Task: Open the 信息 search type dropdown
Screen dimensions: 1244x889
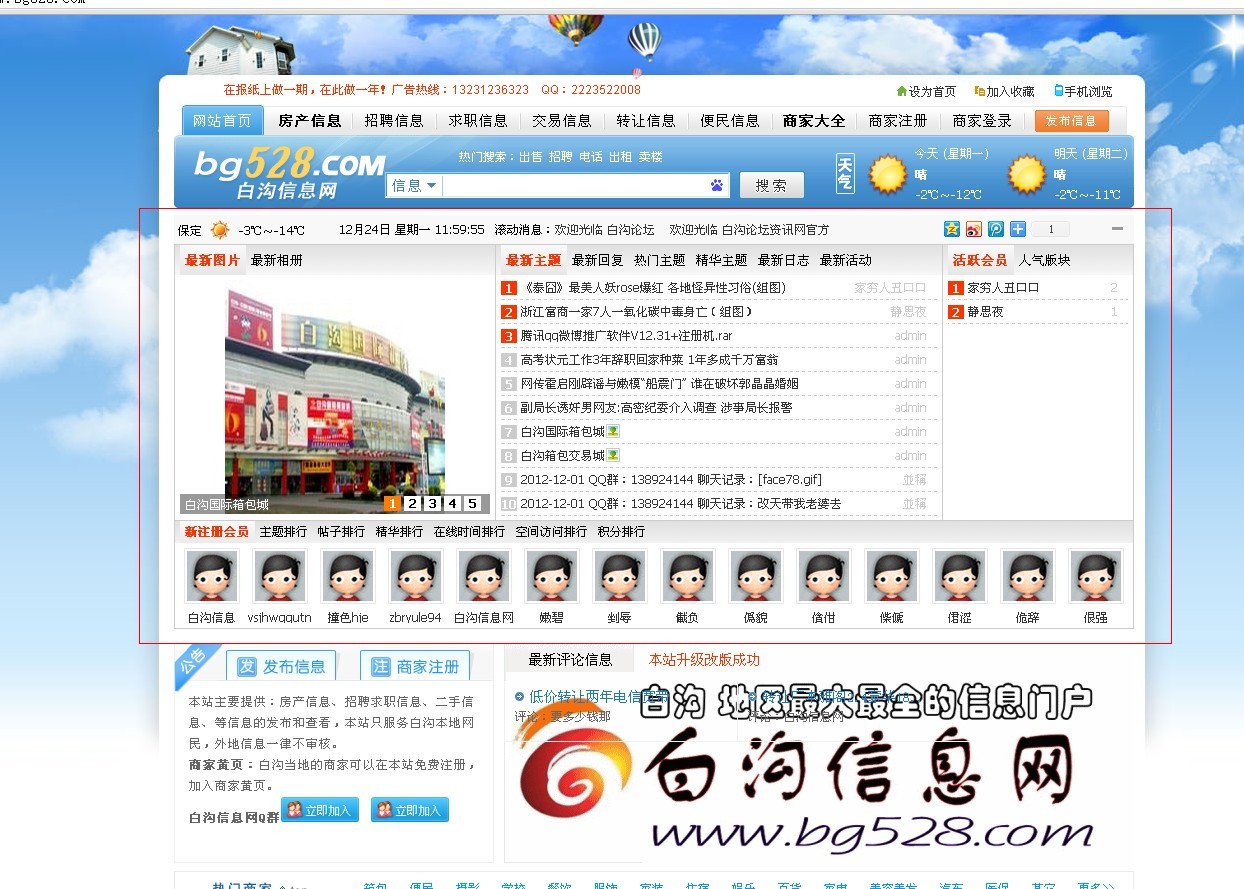Action: coord(414,186)
